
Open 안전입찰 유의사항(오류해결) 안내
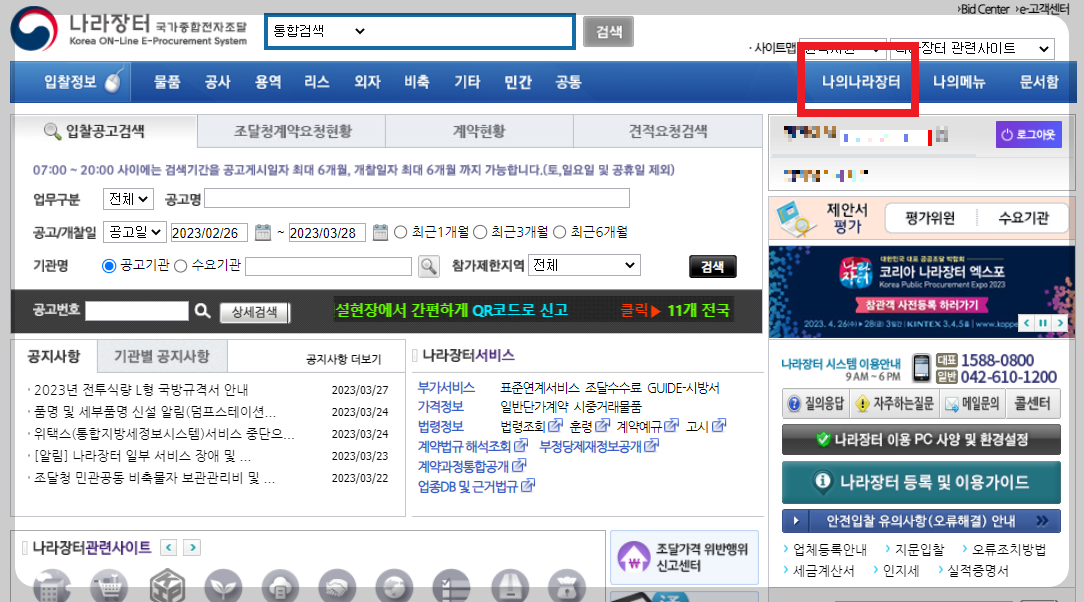coord(921,520)
